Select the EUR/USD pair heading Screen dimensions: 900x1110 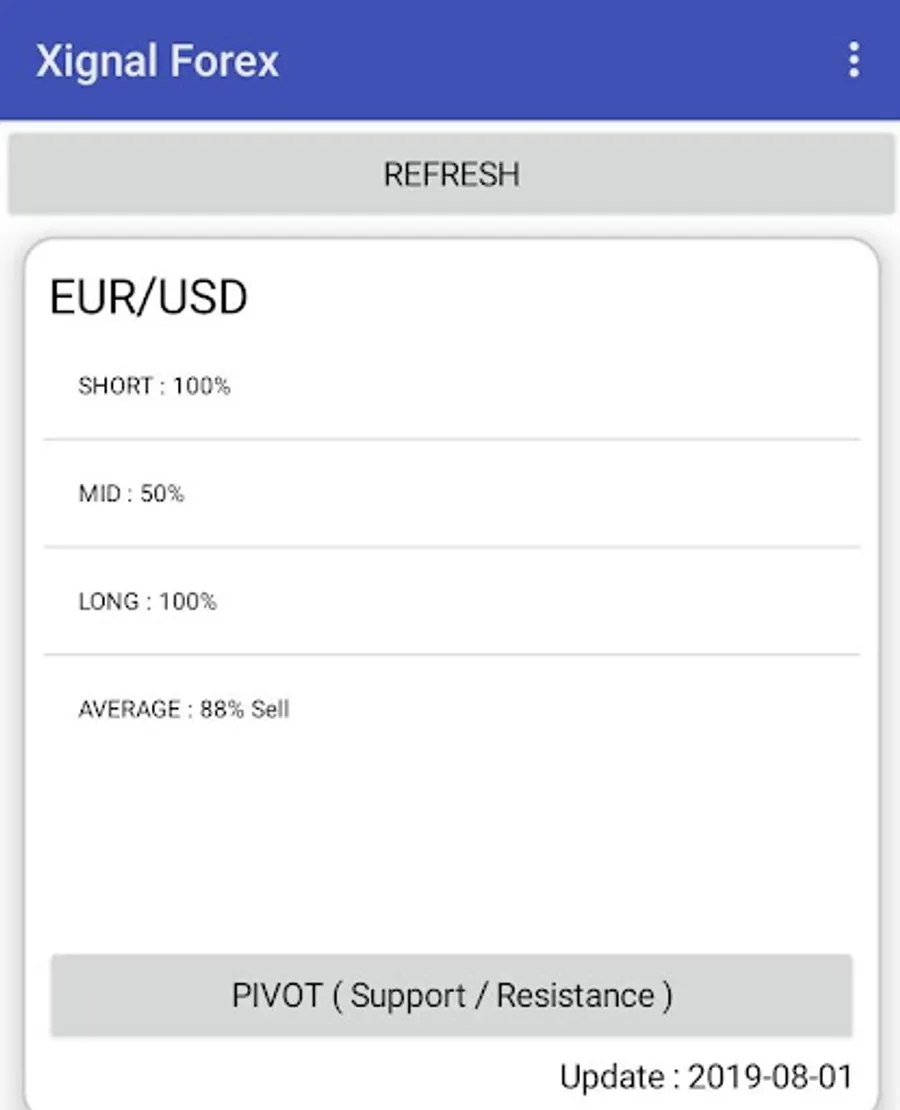[x=148, y=298]
